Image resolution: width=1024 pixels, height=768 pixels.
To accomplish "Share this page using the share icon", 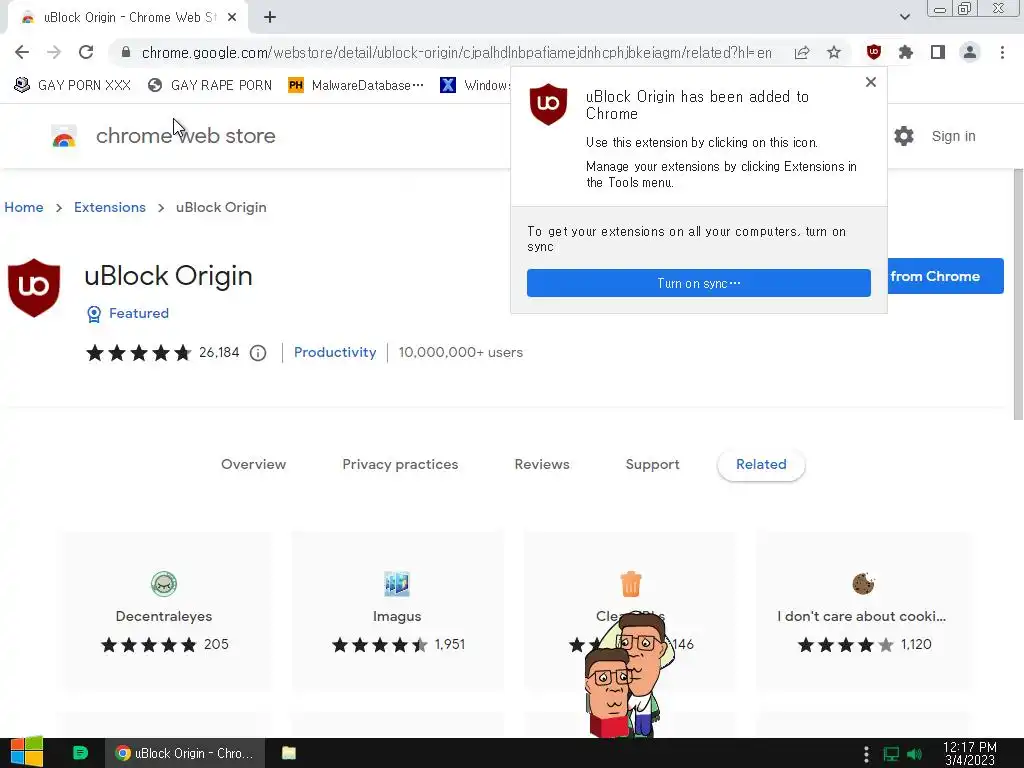I will click(x=802, y=52).
